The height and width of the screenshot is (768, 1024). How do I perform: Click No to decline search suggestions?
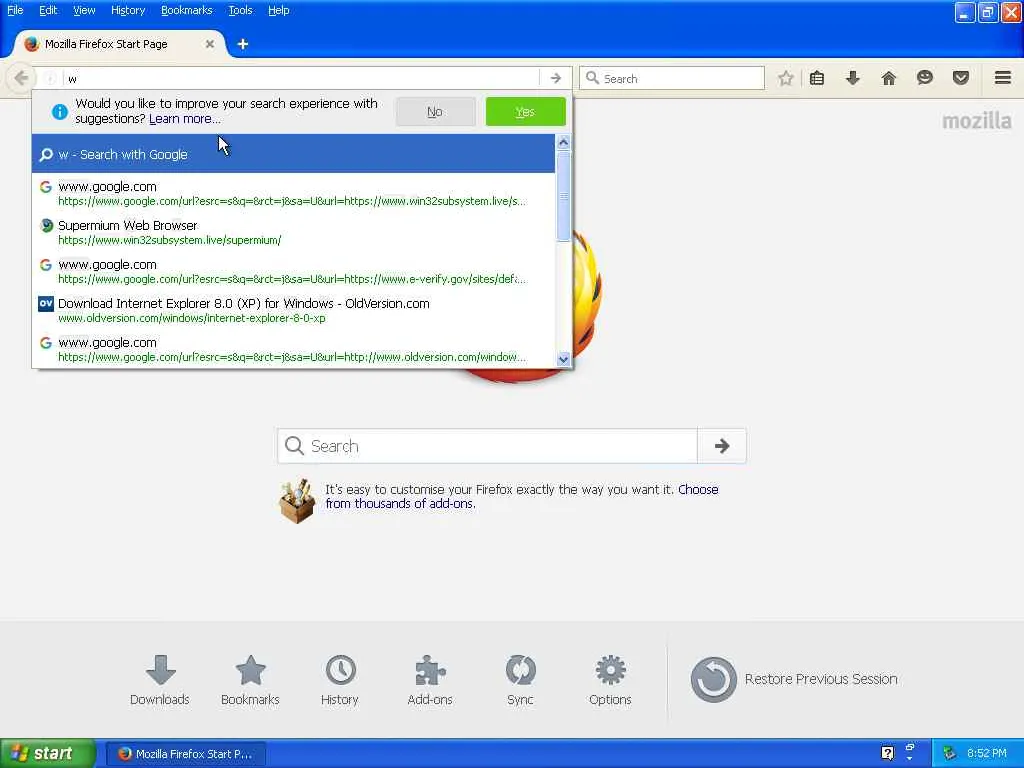[x=435, y=112]
